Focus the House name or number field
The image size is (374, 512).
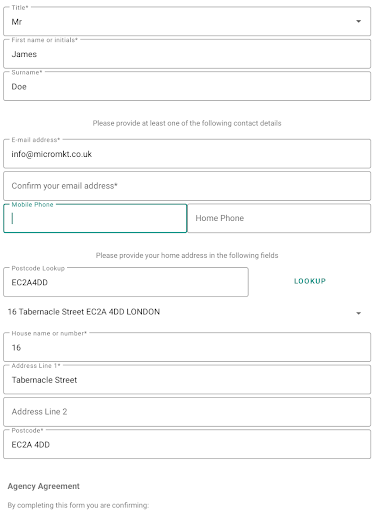pos(187,347)
